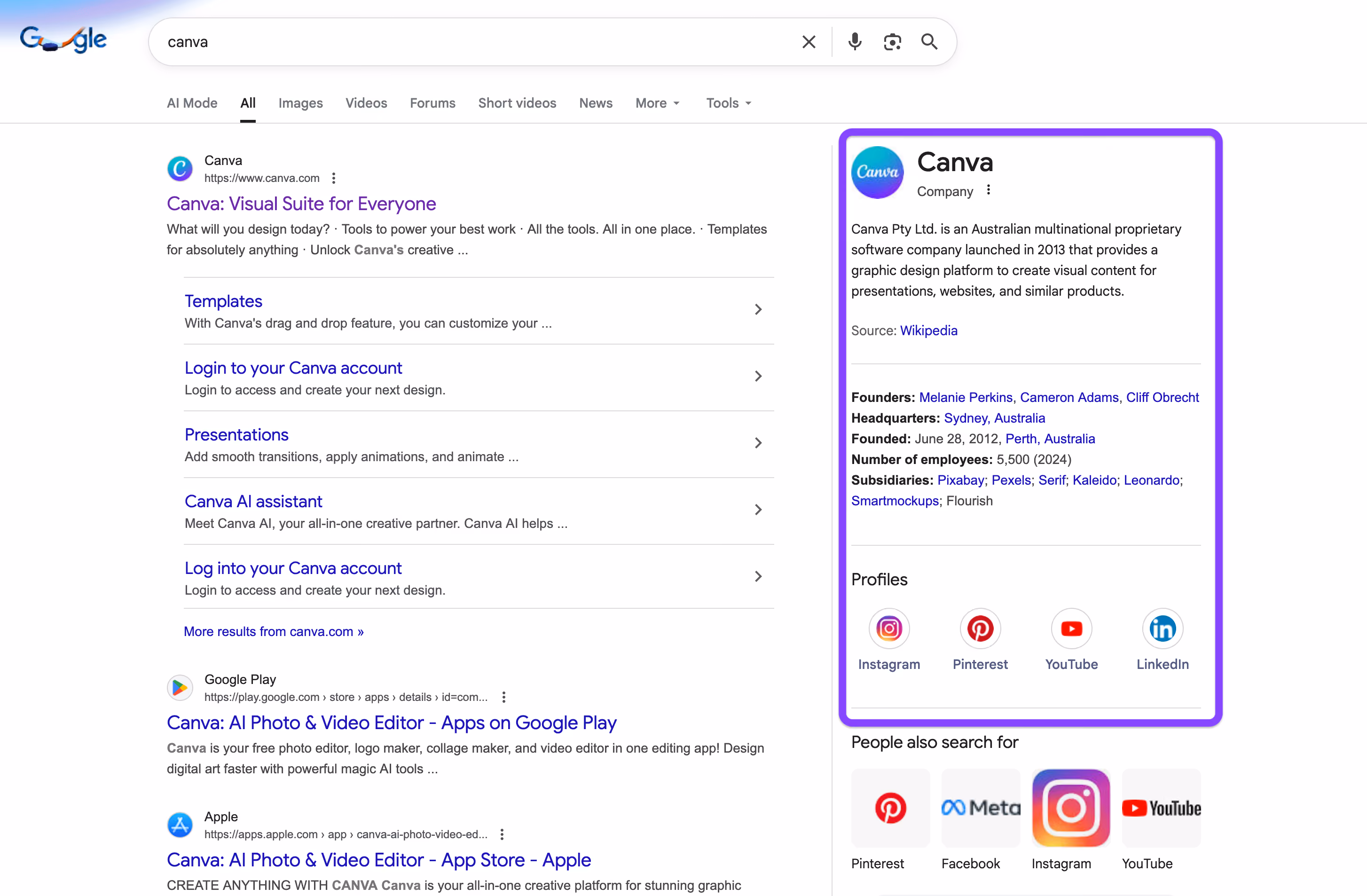Viewport: 1367px width, 896px height.
Task: Open Login to your Canva account link
Action: pyautogui.click(x=293, y=368)
